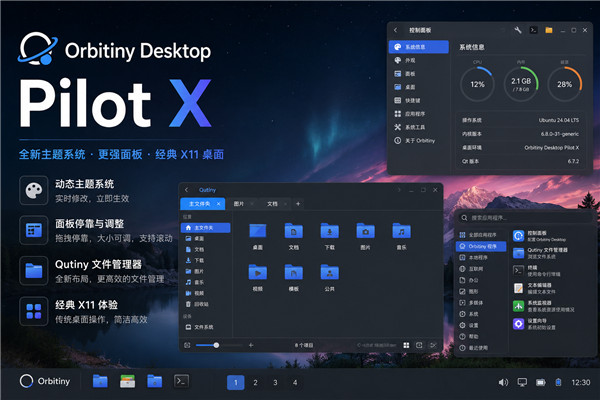This screenshot has height=400, width=600.
Task: Check the 12:30 clock in tray
Action: pos(580,382)
